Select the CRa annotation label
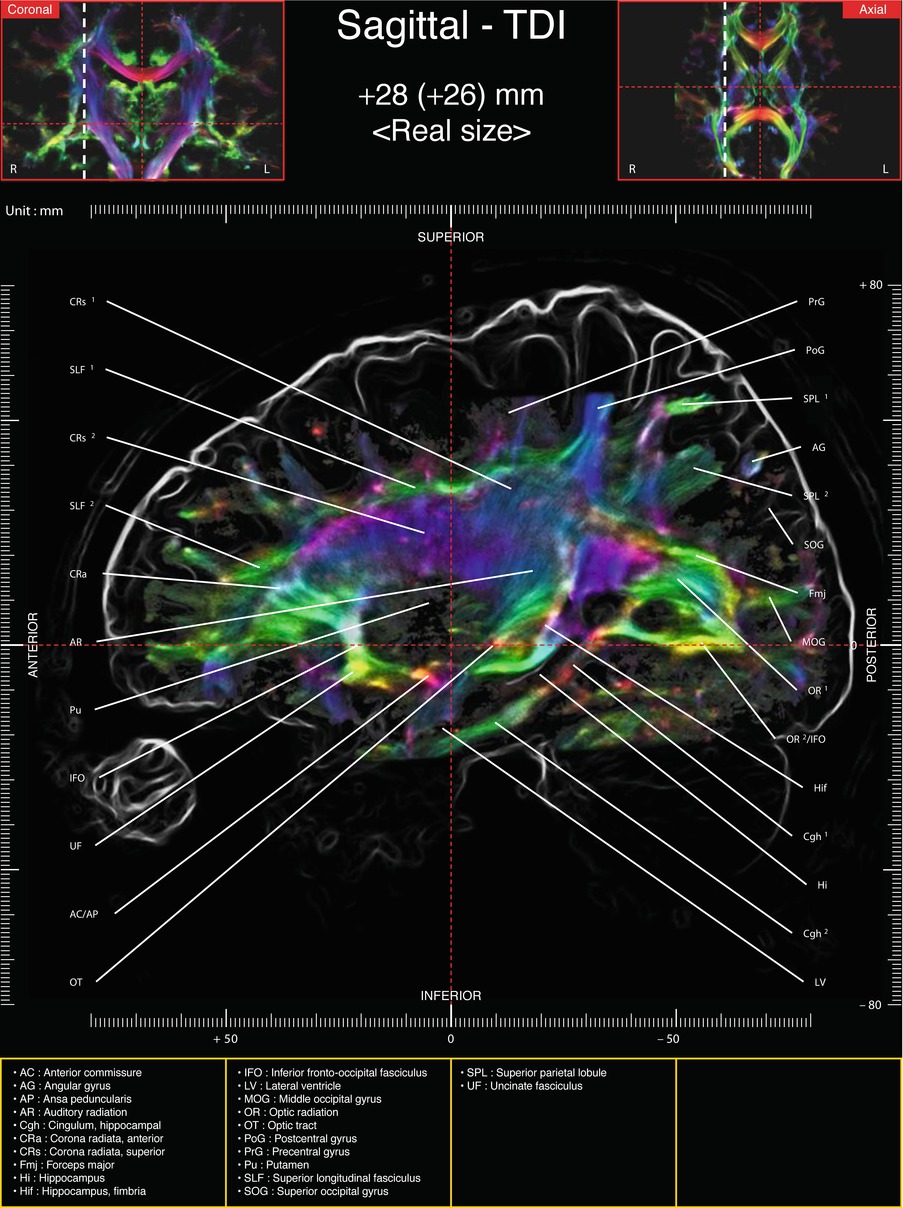 [x=77, y=574]
